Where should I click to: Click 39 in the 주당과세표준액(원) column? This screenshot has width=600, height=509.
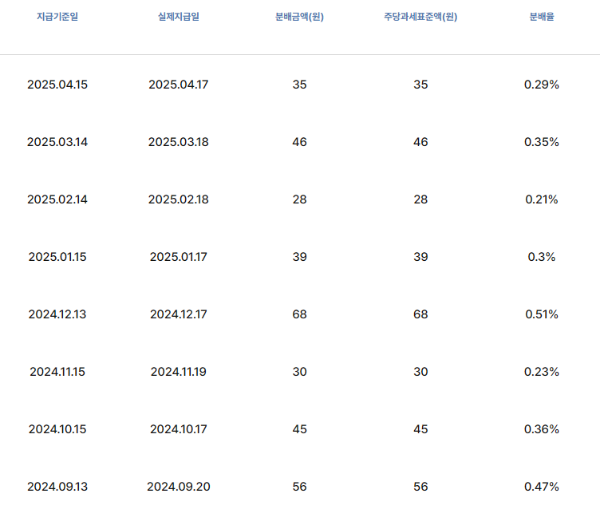(x=421, y=257)
